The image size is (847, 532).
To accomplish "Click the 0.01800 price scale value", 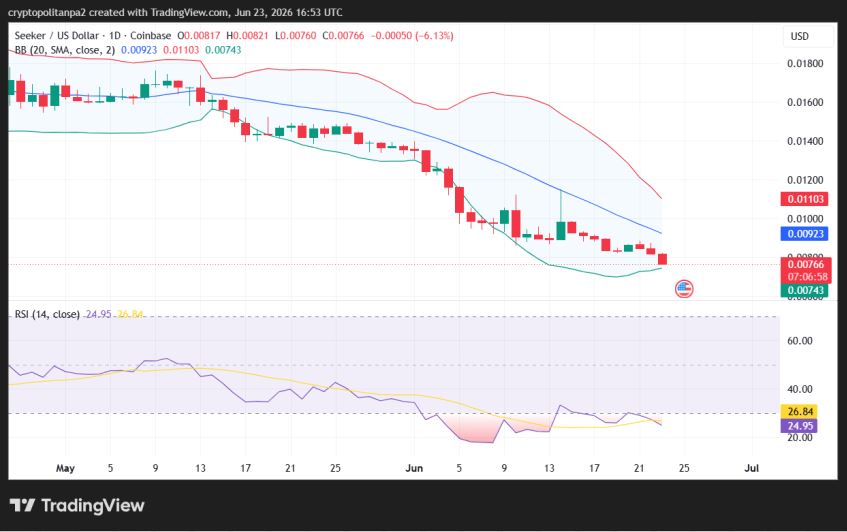I will pyautogui.click(x=805, y=64).
